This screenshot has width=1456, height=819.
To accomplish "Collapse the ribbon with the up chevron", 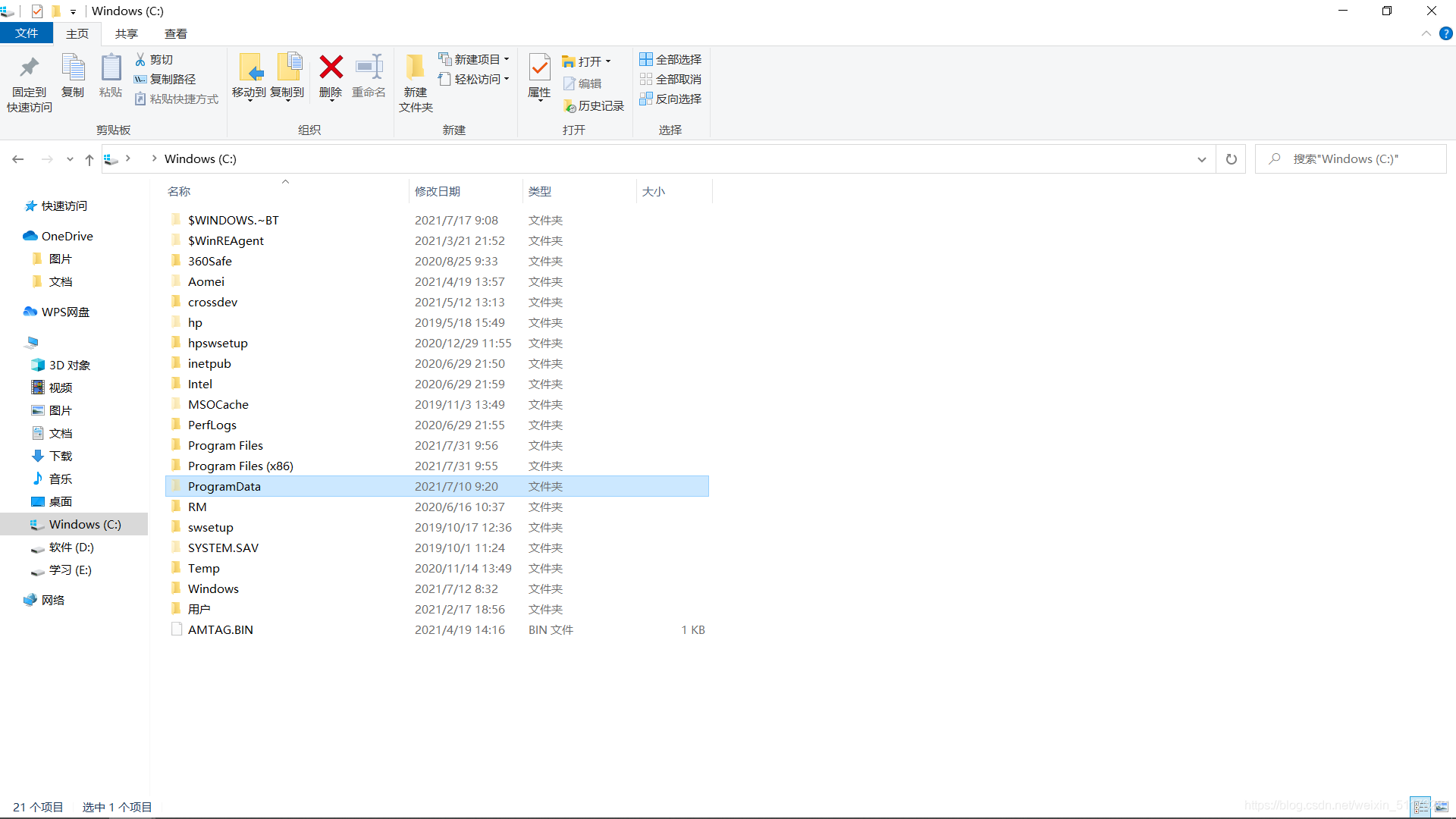I will [1426, 33].
